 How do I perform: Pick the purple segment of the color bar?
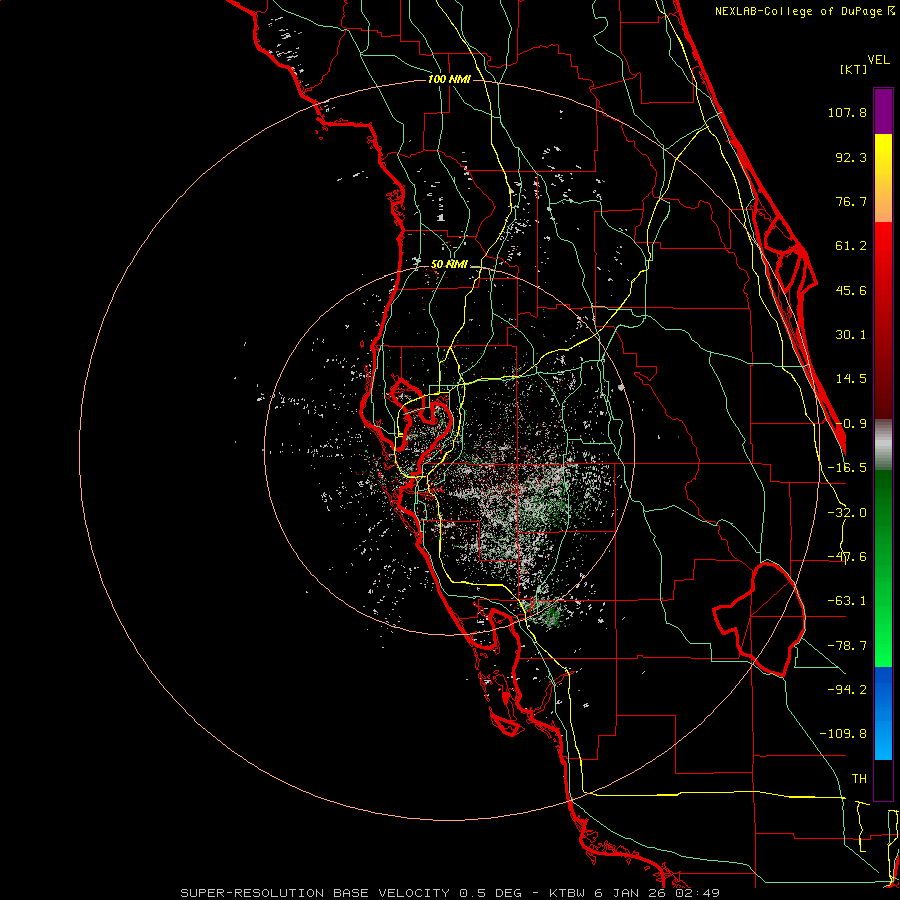click(883, 111)
